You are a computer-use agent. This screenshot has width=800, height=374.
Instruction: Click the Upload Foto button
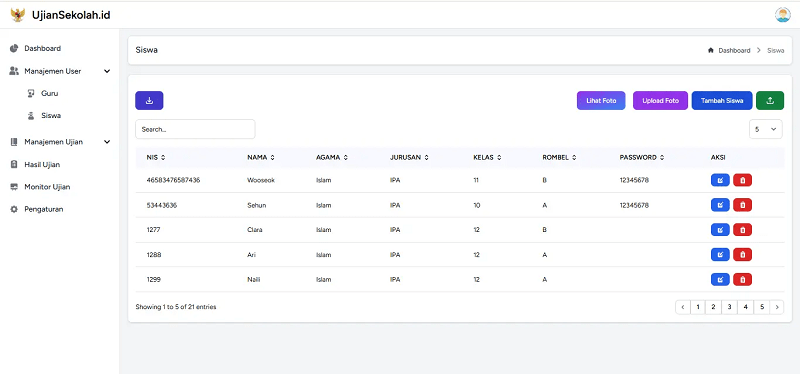pos(660,101)
